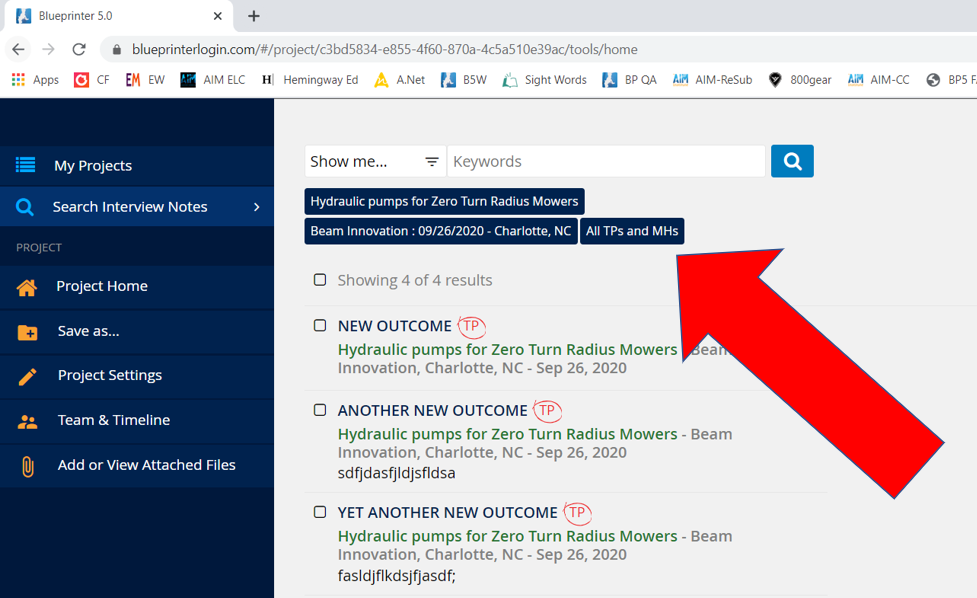The image size is (977, 598).
Task: Open the Hemingway Ed bookmark
Action: [310, 80]
